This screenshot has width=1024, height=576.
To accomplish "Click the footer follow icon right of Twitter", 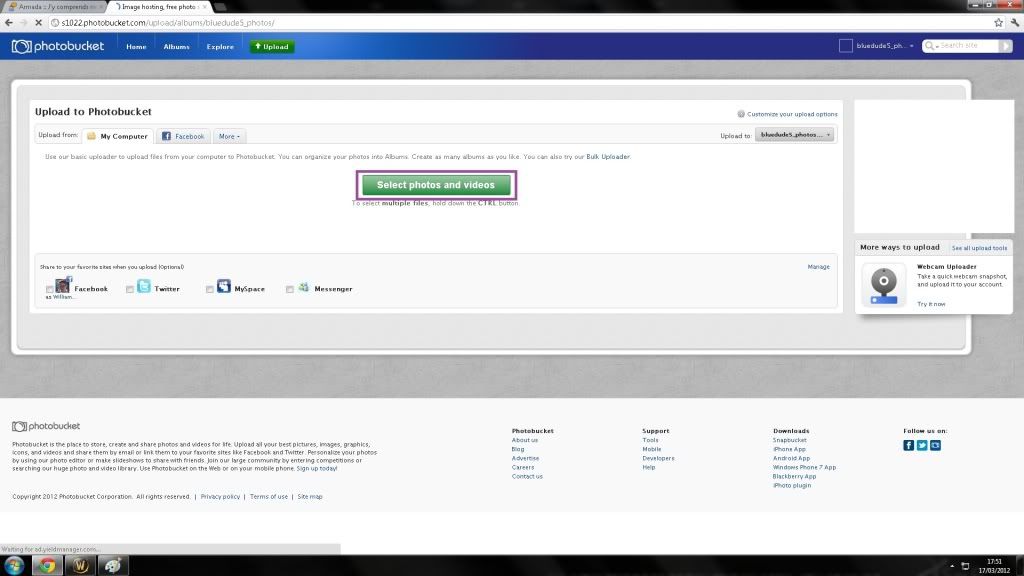I will [x=936, y=445].
